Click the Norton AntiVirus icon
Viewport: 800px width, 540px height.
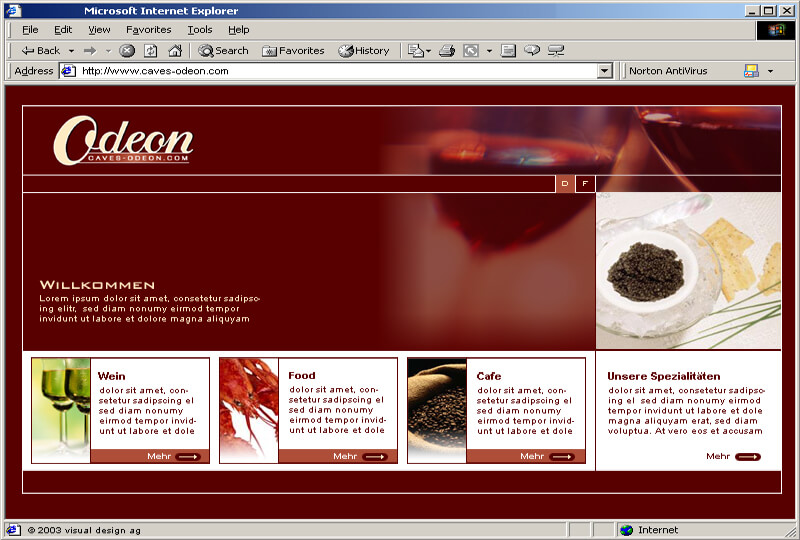click(751, 71)
